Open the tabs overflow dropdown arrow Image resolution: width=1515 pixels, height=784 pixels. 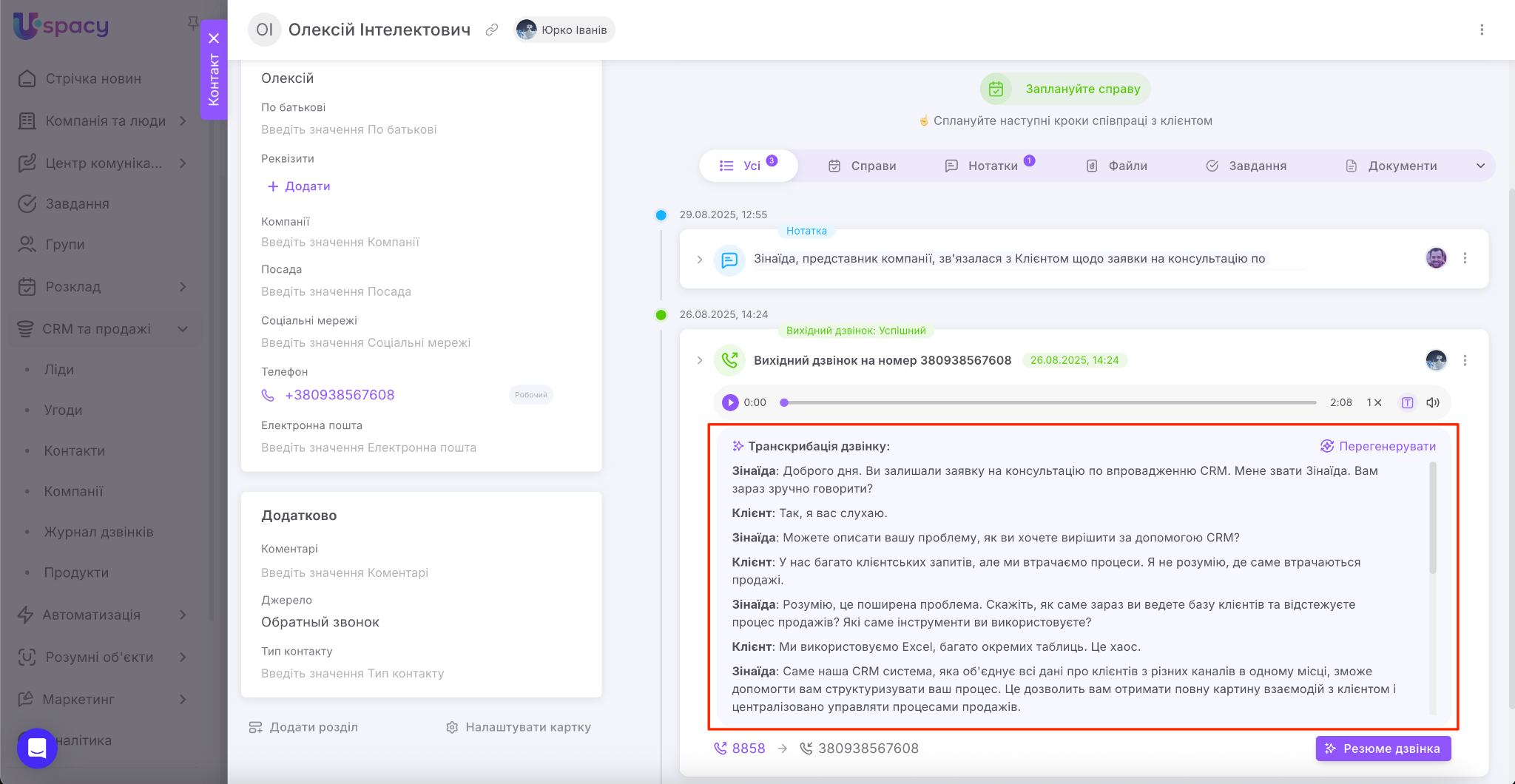(1480, 166)
